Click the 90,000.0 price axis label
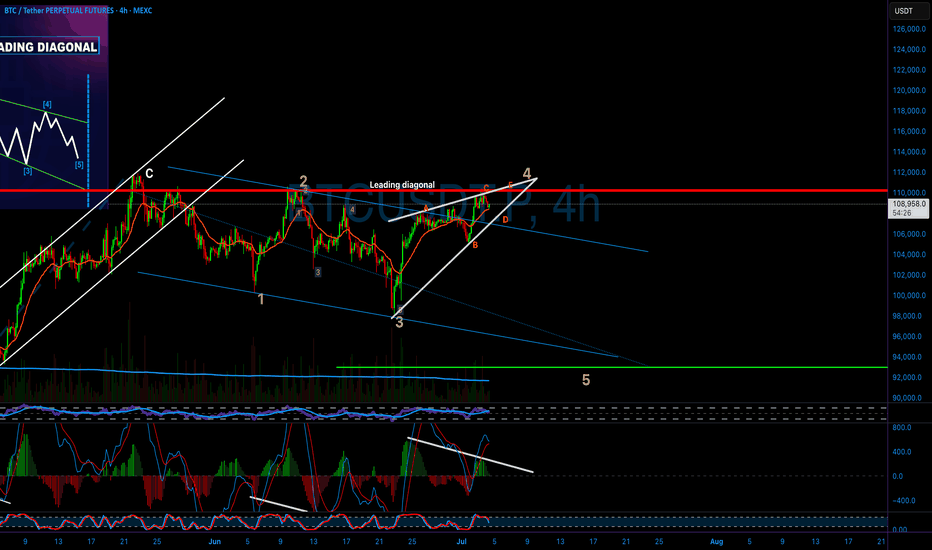 click(x=909, y=398)
